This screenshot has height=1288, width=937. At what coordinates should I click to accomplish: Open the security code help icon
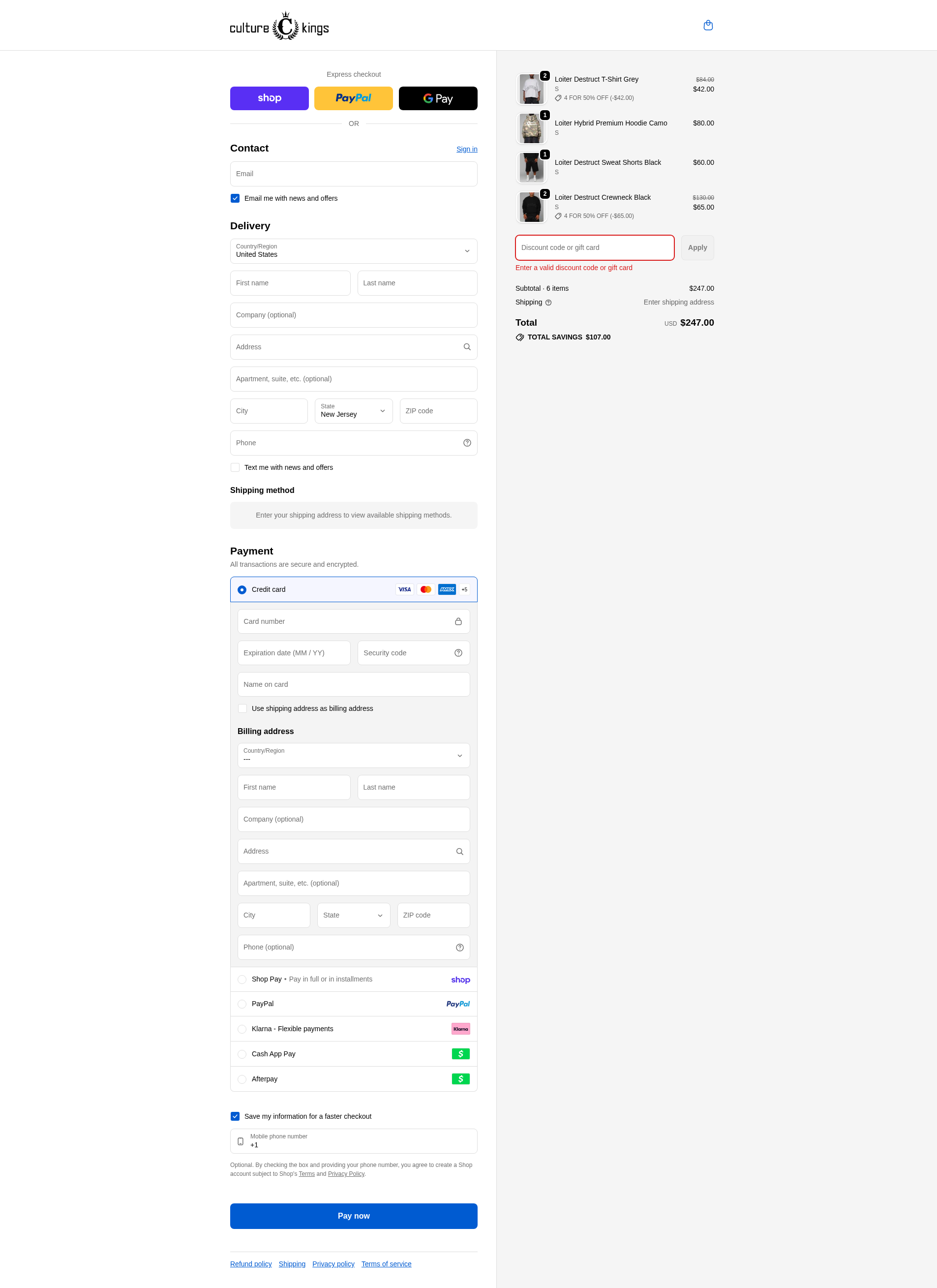point(458,652)
